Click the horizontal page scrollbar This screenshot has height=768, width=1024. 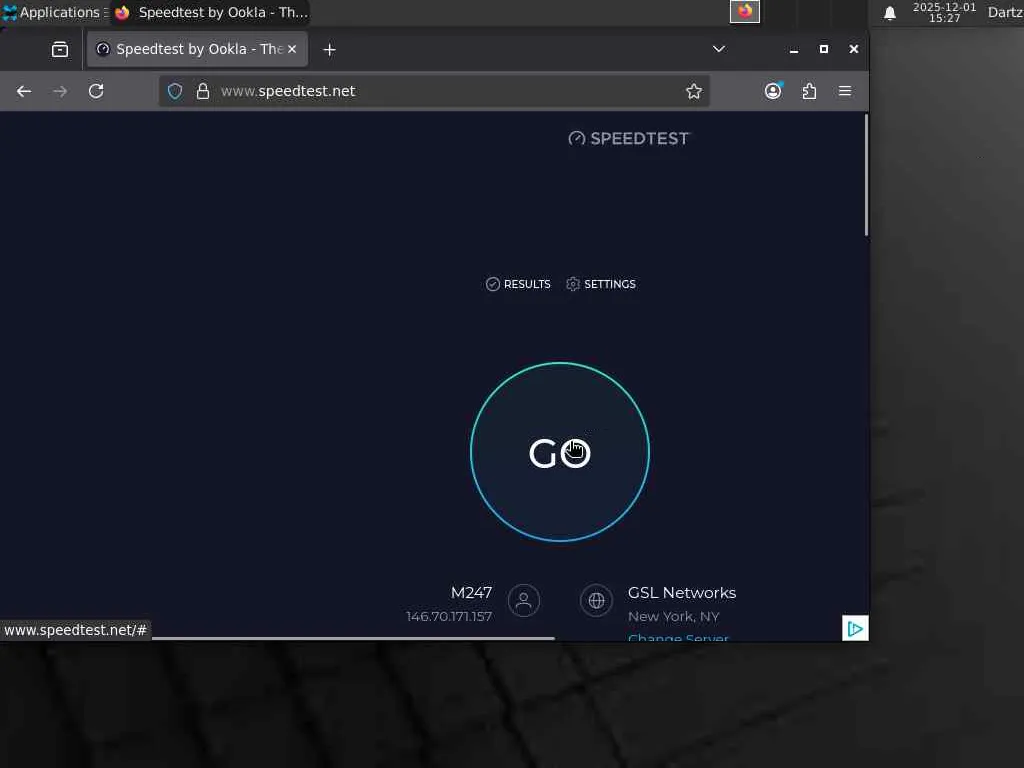pos(353,638)
